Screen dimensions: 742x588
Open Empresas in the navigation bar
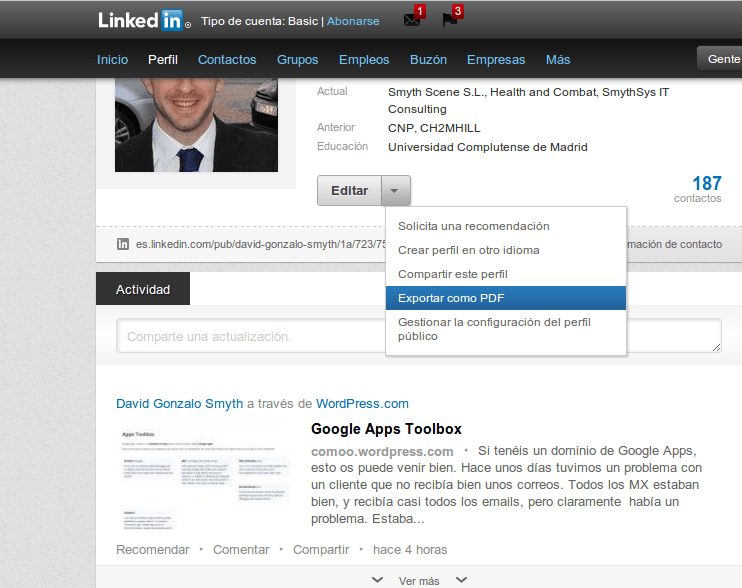tap(496, 60)
